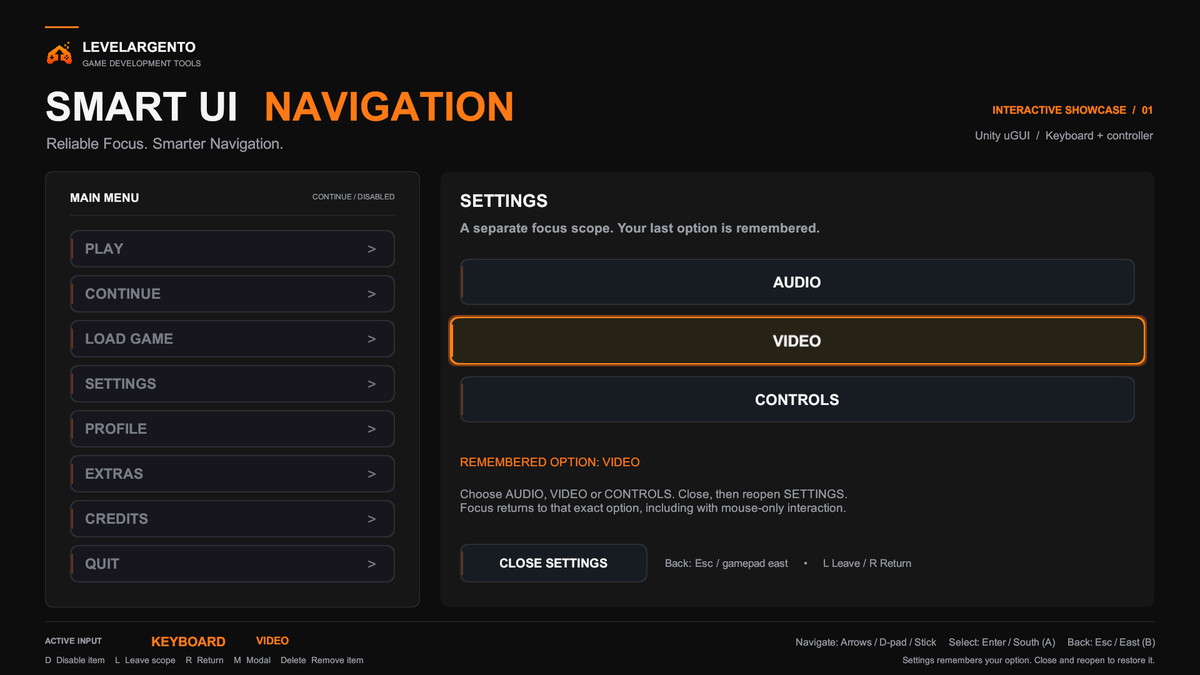
Task: Click 'Unity uGUI / Keyboard + controller' text
Action: 1064,135
